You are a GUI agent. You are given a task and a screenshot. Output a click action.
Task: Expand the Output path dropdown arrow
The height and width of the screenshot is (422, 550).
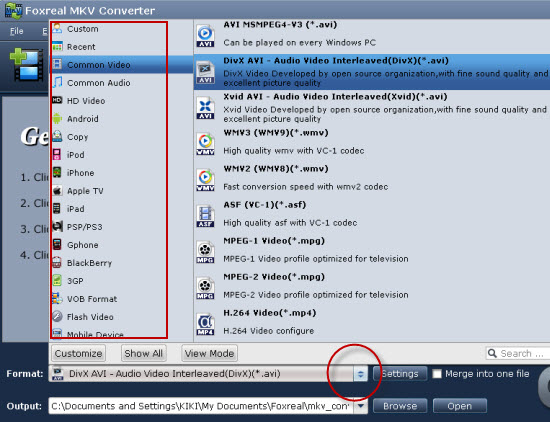point(360,407)
